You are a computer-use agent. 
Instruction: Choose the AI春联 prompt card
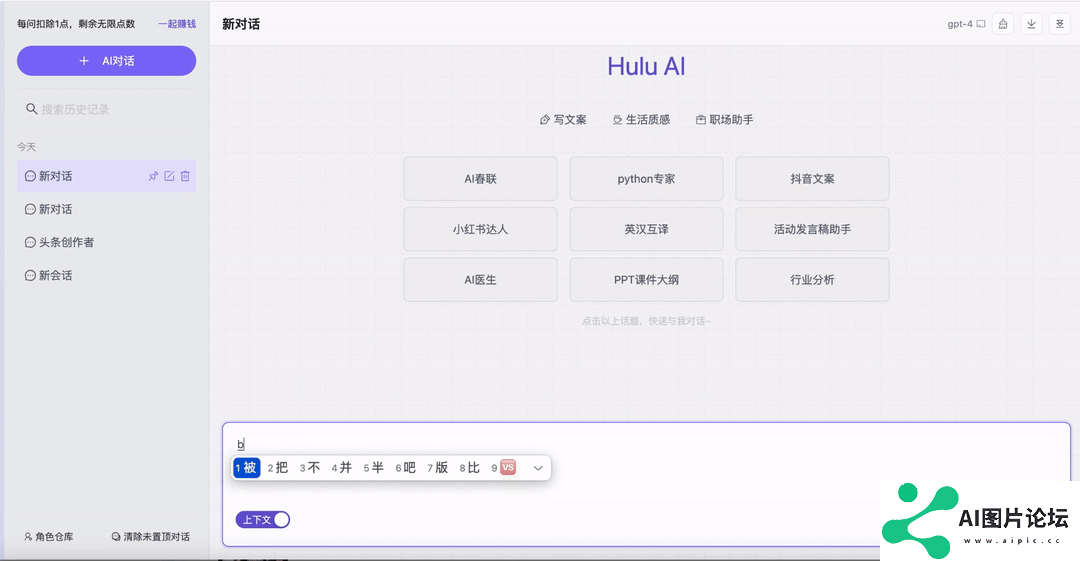pos(480,178)
